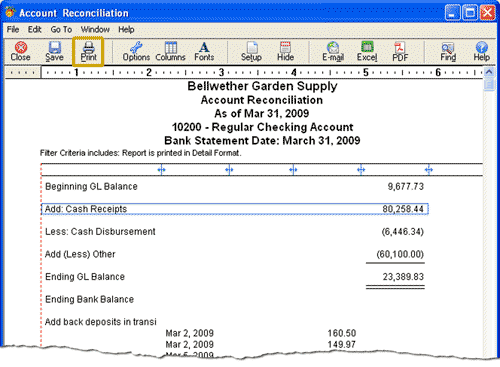Select the Less: Cash Disbursement row
The image size is (500, 367).
[x=235, y=232]
